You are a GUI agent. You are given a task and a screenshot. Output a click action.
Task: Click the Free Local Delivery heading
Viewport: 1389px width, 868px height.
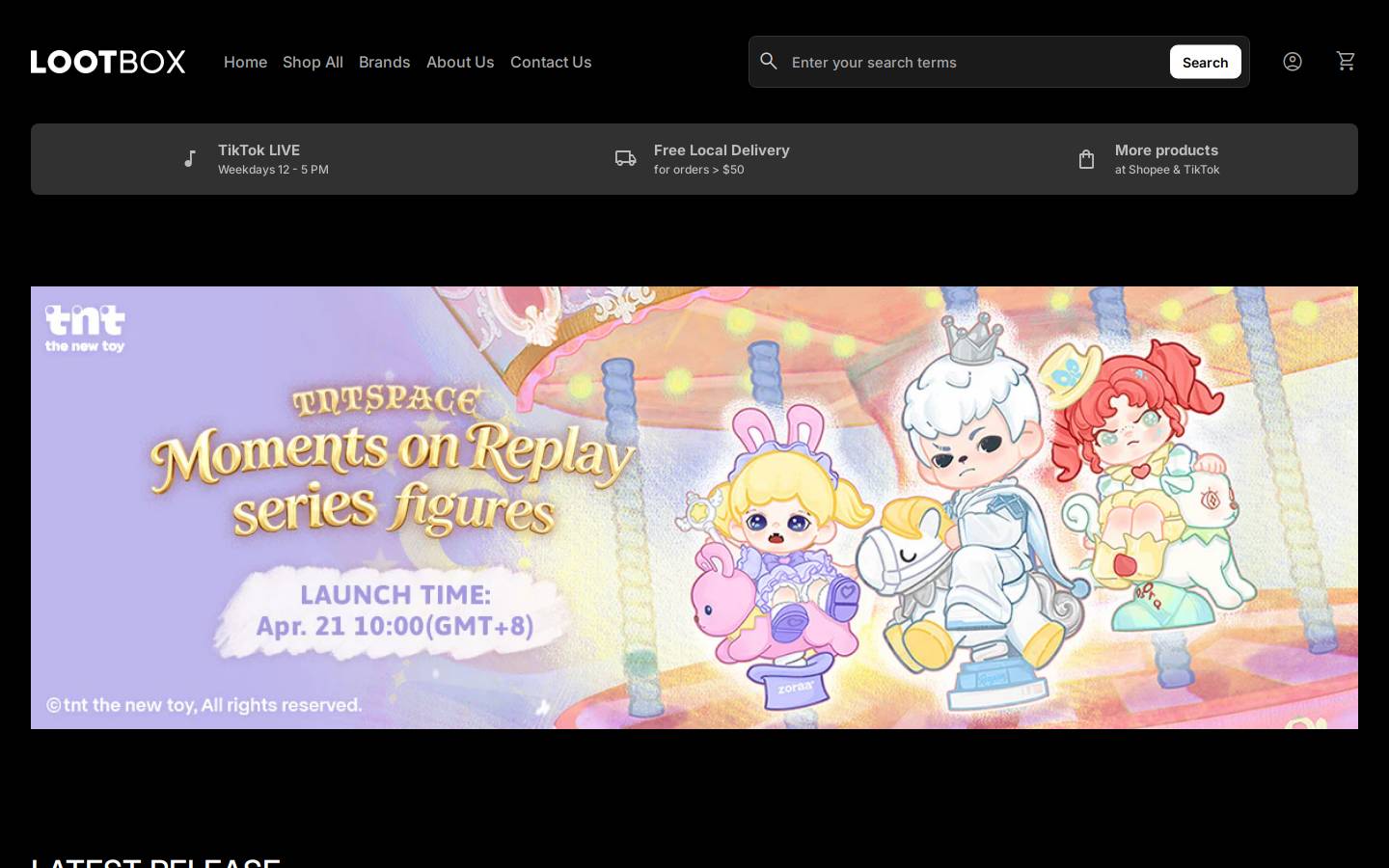(x=722, y=150)
